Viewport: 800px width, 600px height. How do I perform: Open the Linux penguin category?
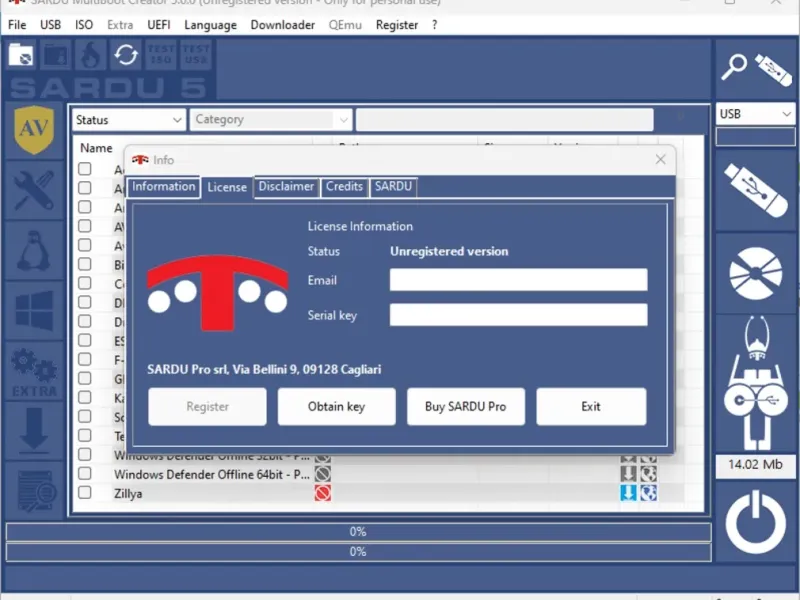tap(34, 251)
